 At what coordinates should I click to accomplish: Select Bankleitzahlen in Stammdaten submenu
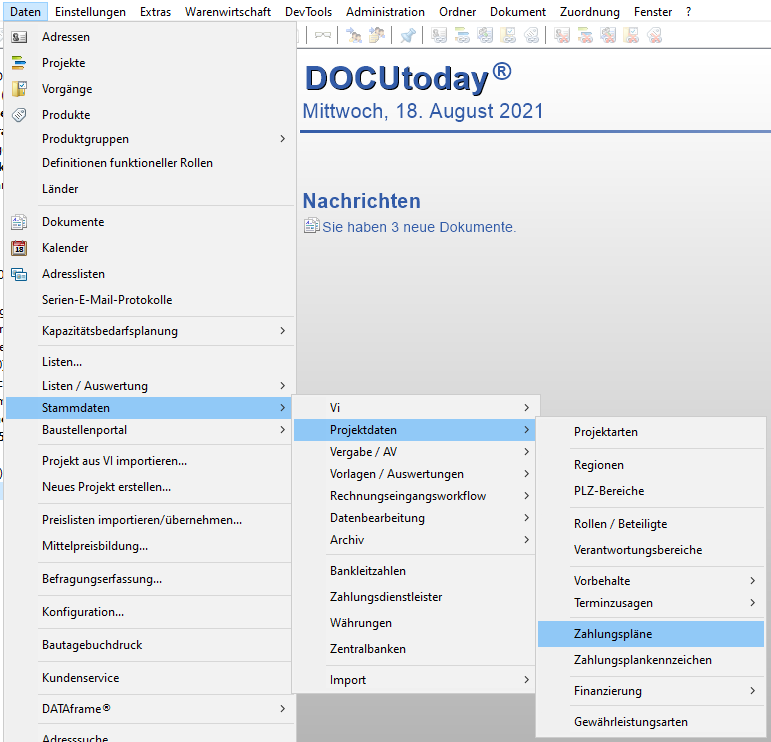coord(414,571)
